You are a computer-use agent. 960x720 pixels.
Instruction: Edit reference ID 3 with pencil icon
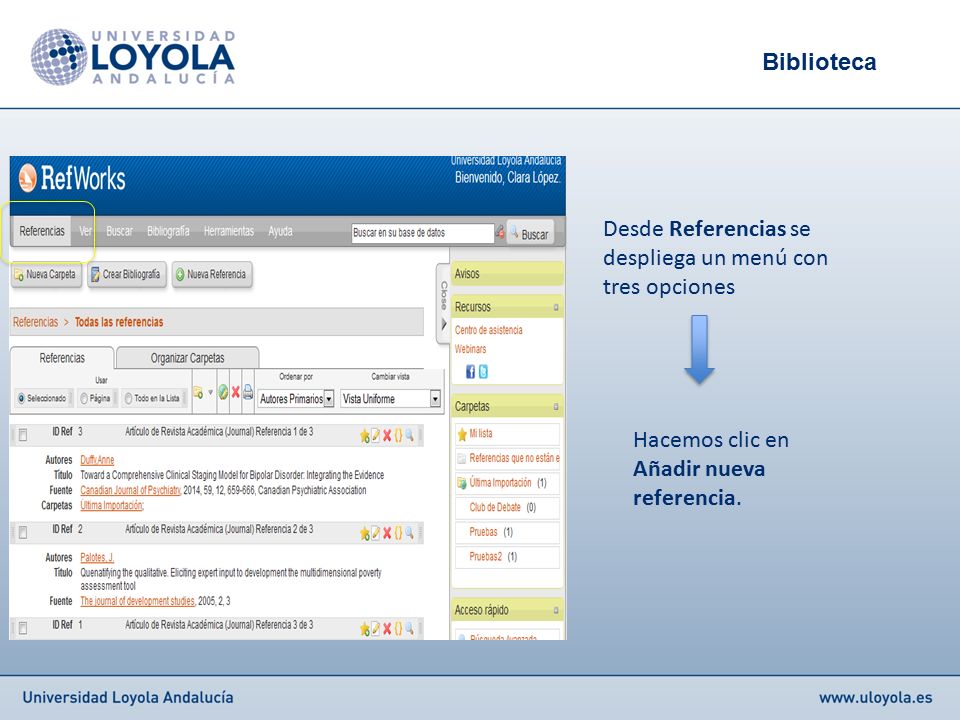coord(376,436)
